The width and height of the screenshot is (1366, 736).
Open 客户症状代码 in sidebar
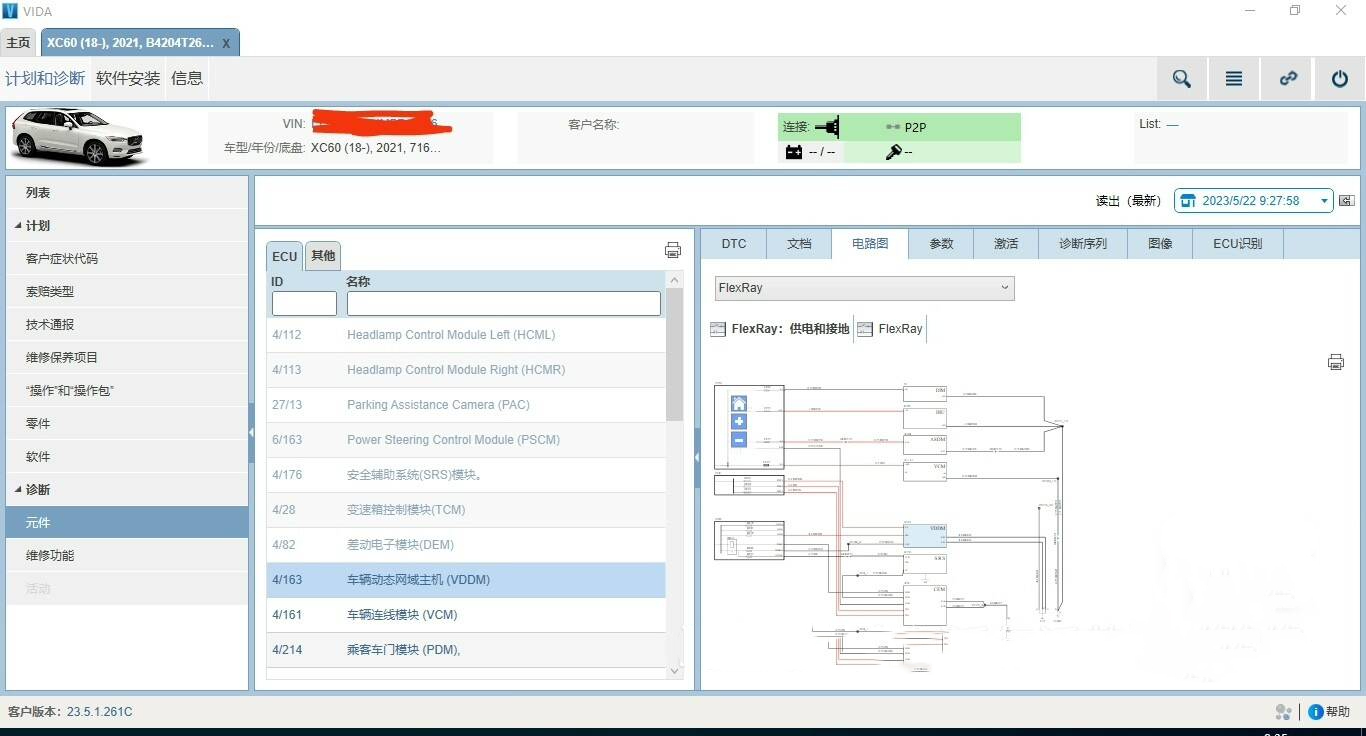127,259
